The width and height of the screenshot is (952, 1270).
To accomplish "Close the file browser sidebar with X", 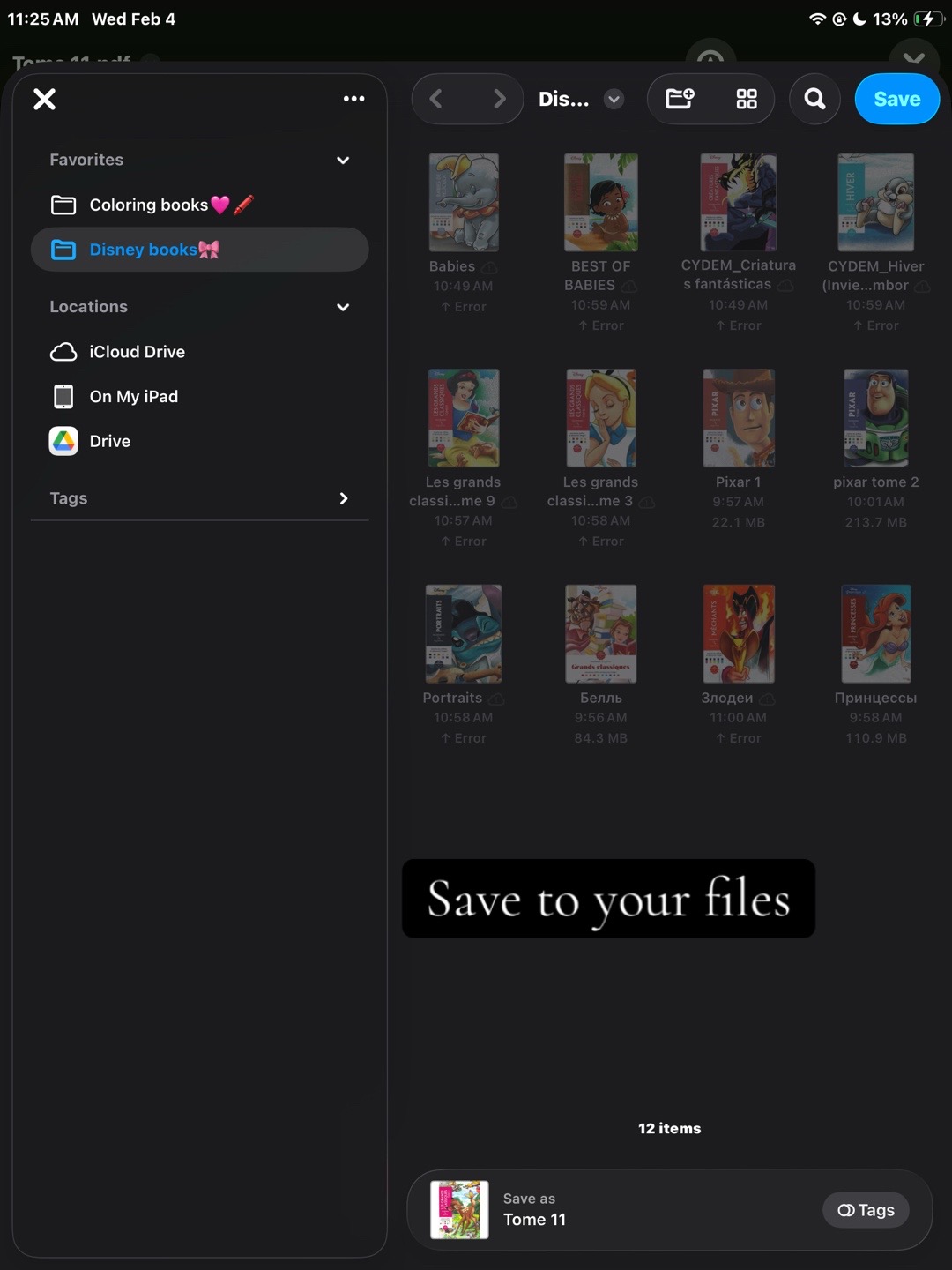I will pyautogui.click(x=45, y=99).
